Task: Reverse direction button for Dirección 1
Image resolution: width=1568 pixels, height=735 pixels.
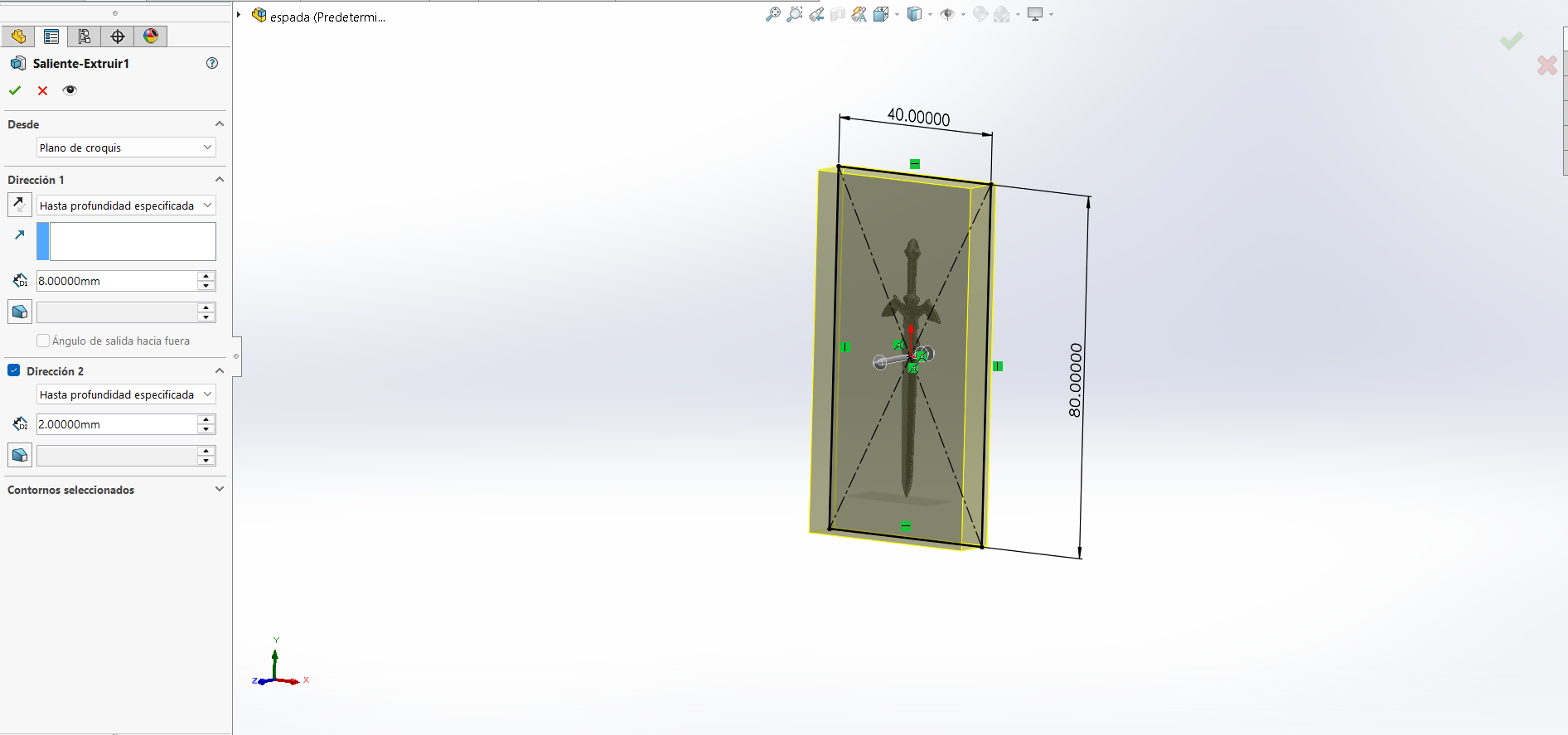Action: [x=20, y=205]
